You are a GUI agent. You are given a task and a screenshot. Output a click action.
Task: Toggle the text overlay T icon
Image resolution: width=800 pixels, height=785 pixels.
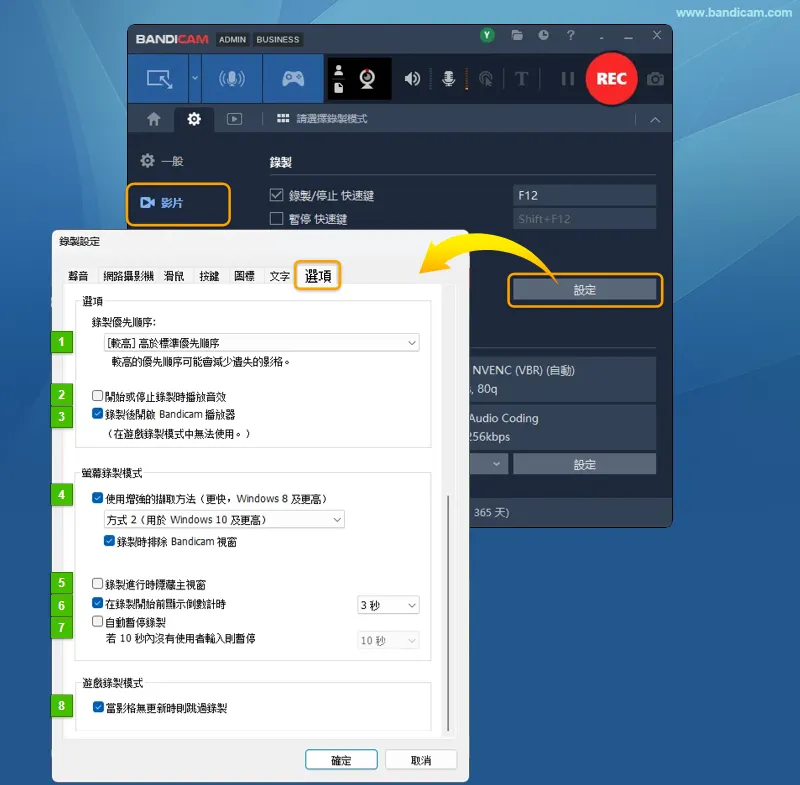(521, 79)
